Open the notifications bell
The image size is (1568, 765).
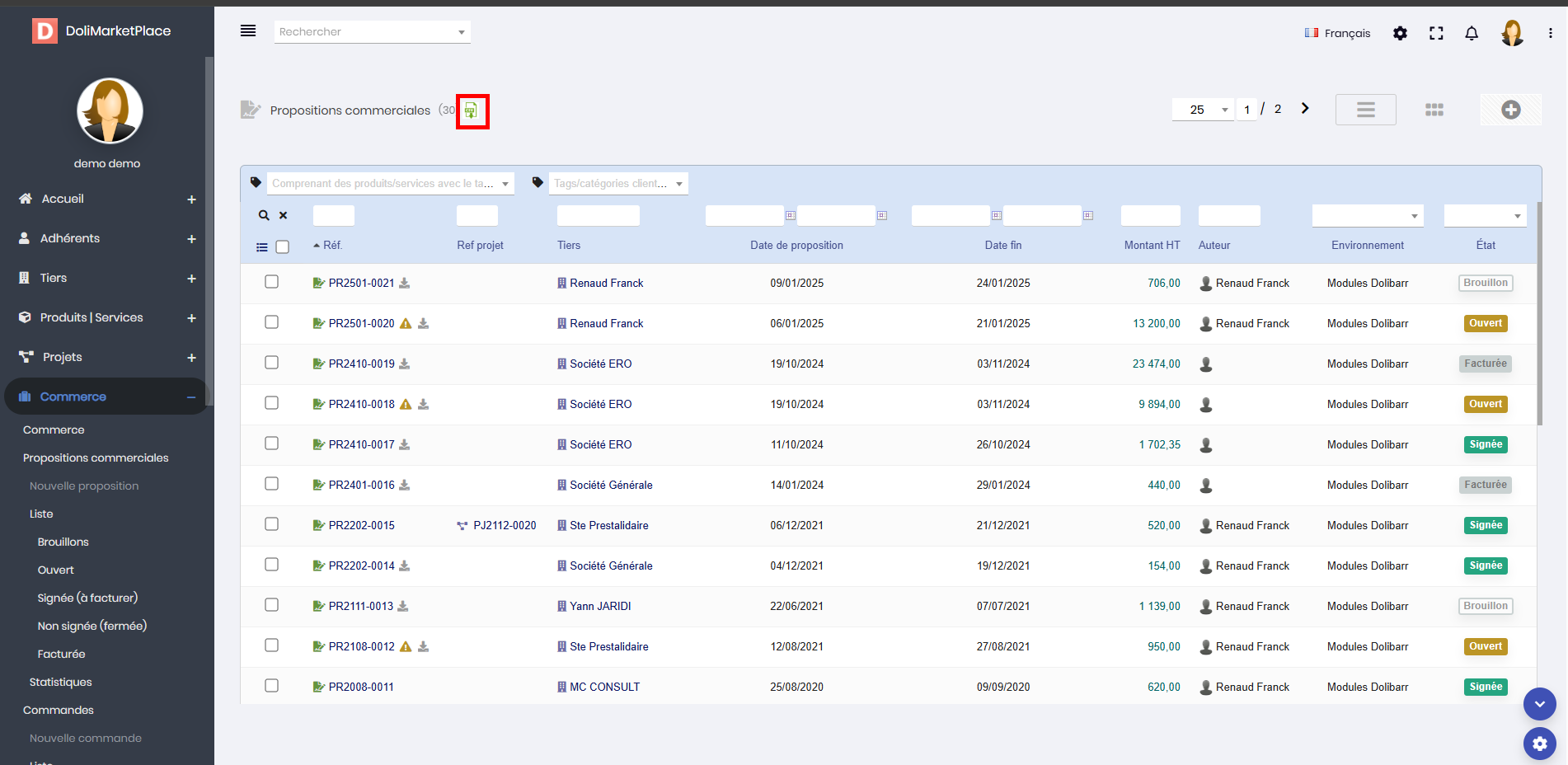click(1471, 33)
